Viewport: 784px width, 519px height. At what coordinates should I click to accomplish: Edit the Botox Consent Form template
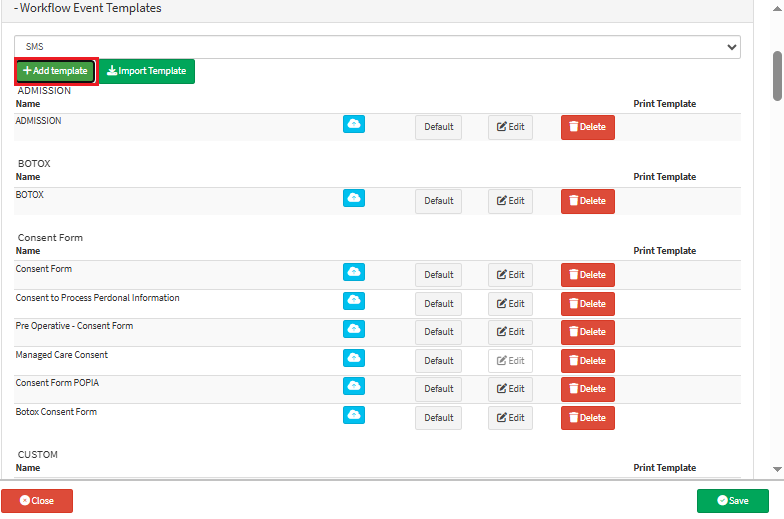[x=510, y=418]
